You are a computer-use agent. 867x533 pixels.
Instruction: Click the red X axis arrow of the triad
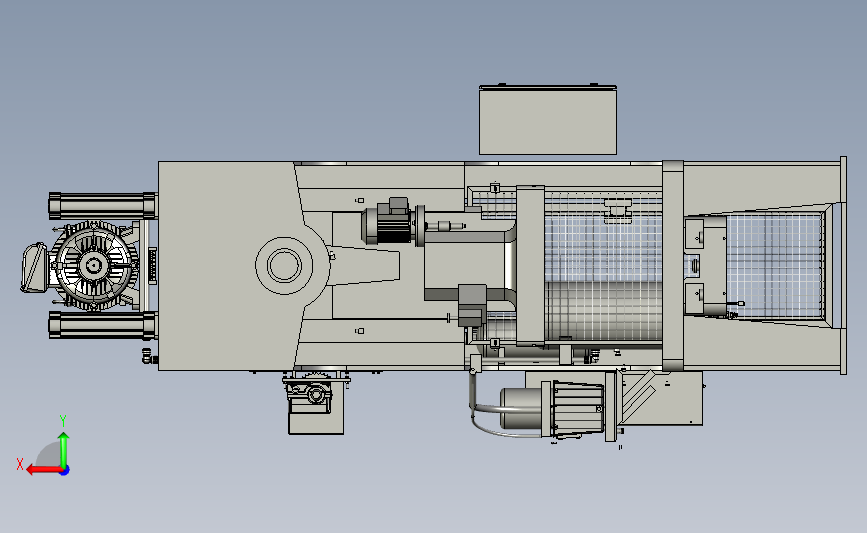(44, 470)
